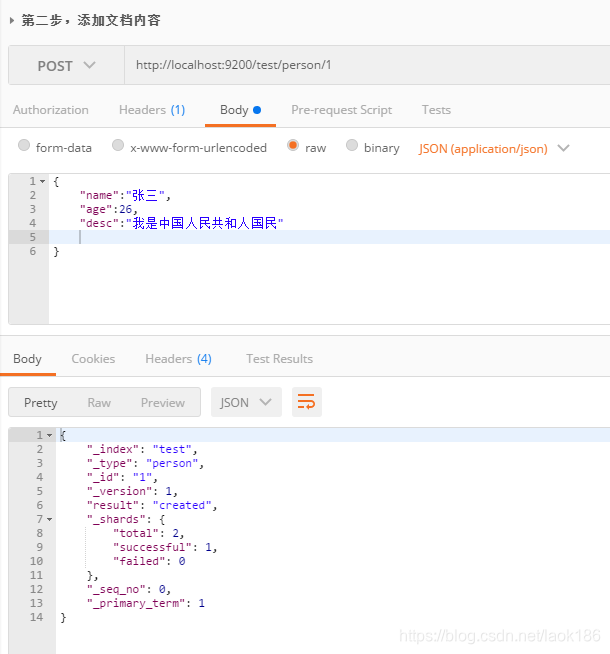The image size is (610, 654).
Task: Choose x-www-form-urlencoded body type
Action: [x=118, y=145]
